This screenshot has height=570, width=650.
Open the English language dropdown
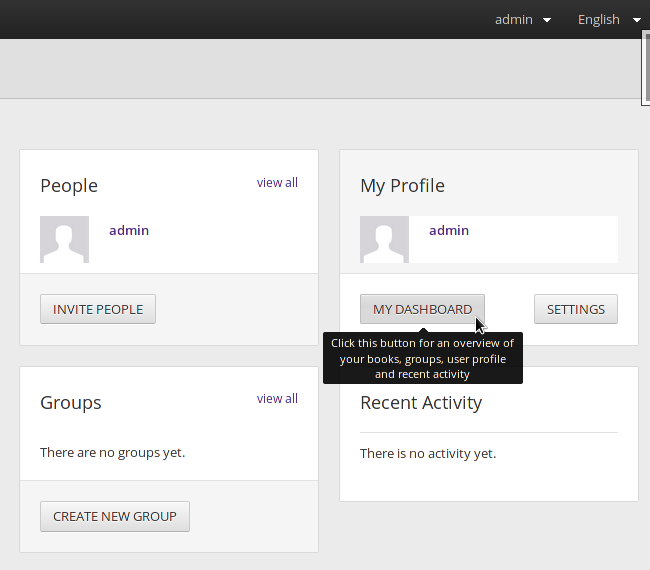(x=609, y=19)
